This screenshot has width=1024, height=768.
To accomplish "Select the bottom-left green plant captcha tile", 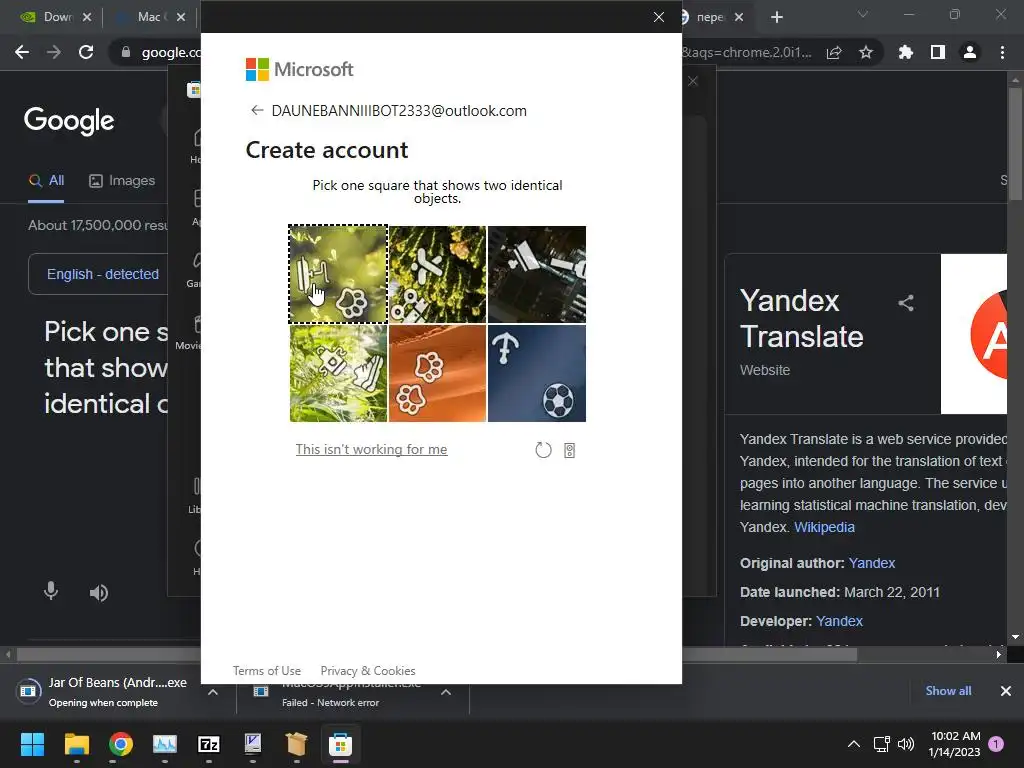I will [x=338, y=374].
